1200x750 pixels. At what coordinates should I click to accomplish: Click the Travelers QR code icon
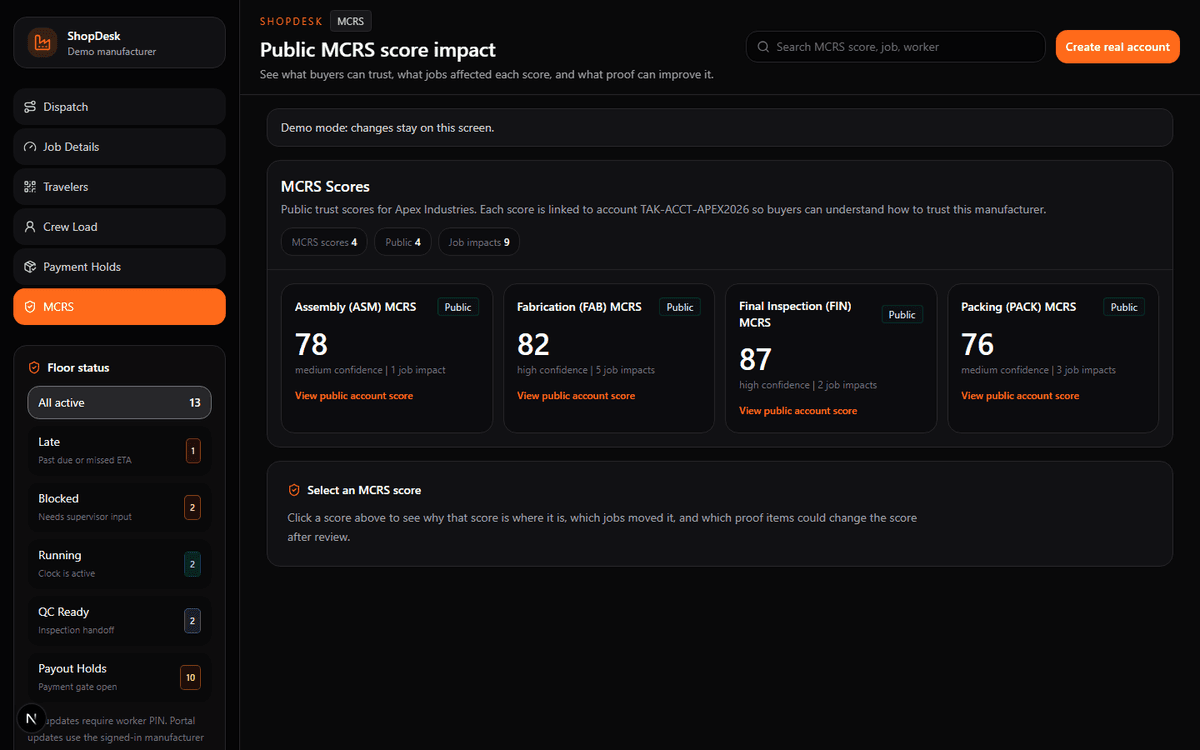[30, 187]
